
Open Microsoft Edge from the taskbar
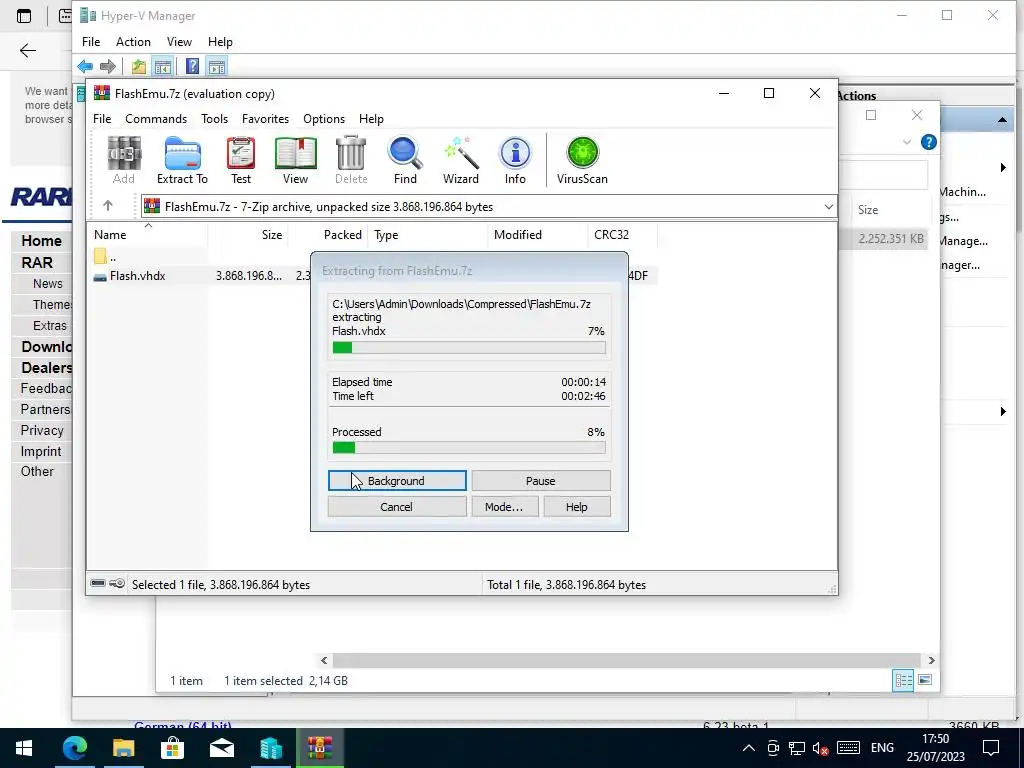[x=74, y=748]
